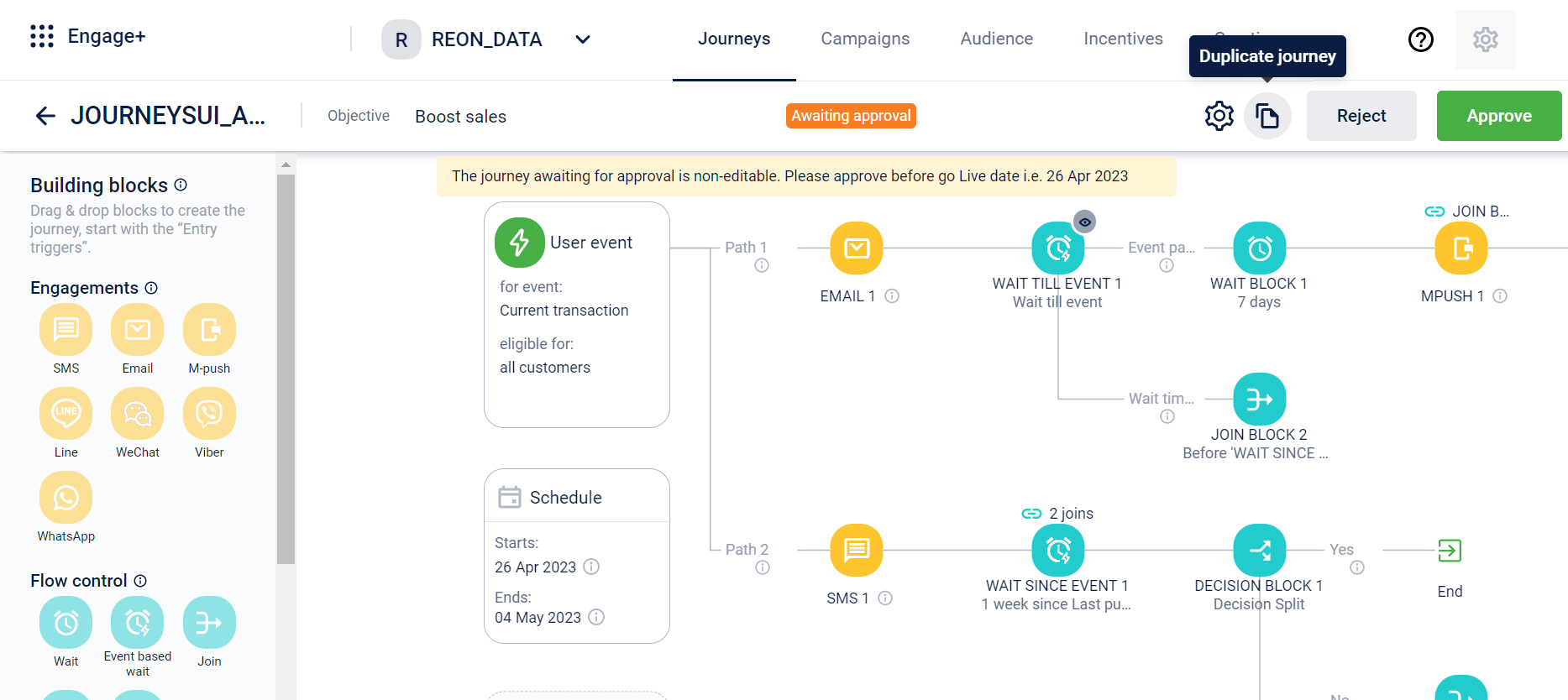This screenshot has width=1568, height=700.
Task: Switch to the Campaigns tab
Action: (x=865, y=39)
